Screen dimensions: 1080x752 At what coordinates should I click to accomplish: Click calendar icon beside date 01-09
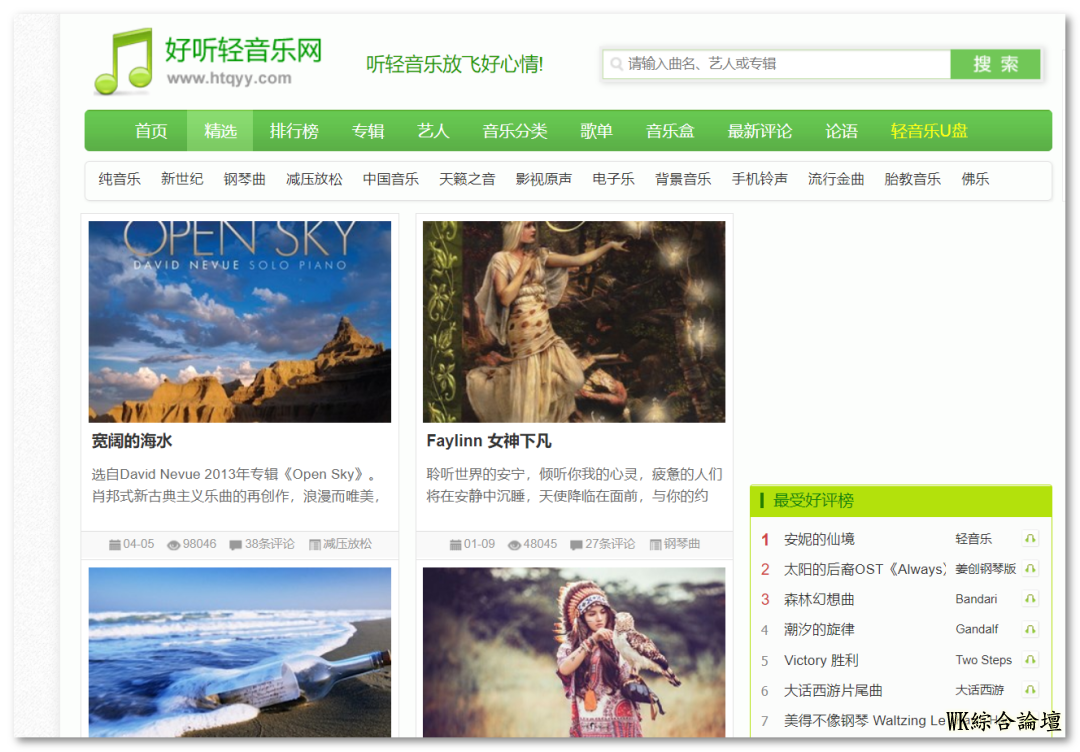(x=455, y=545)
